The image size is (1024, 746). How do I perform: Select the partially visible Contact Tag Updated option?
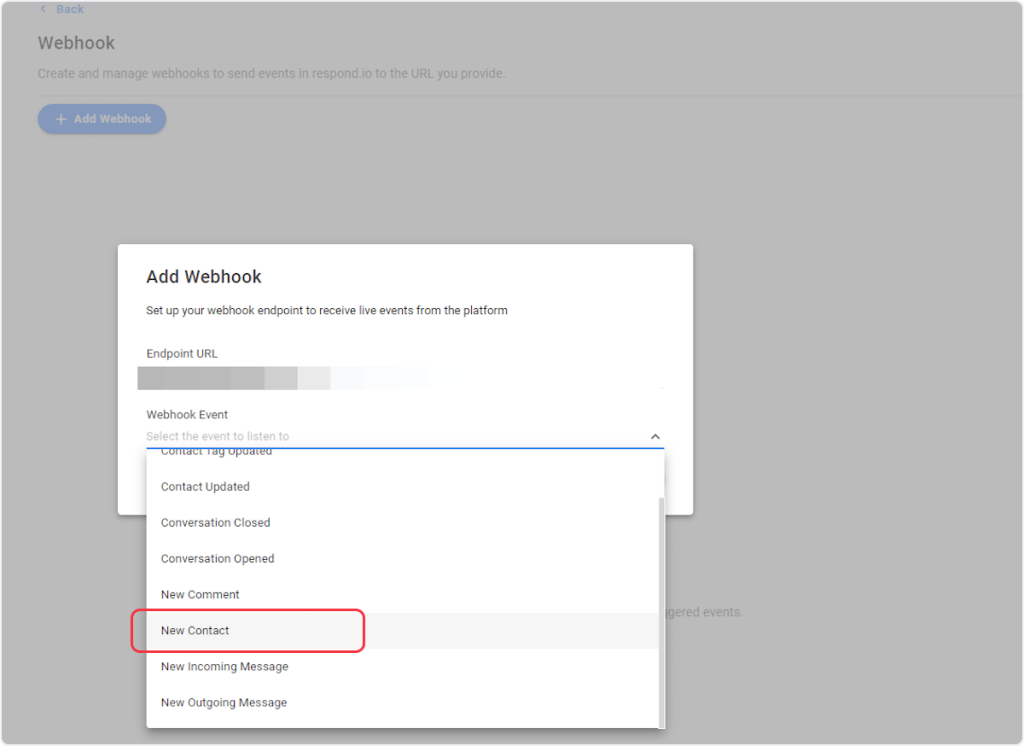pos(216,453)
